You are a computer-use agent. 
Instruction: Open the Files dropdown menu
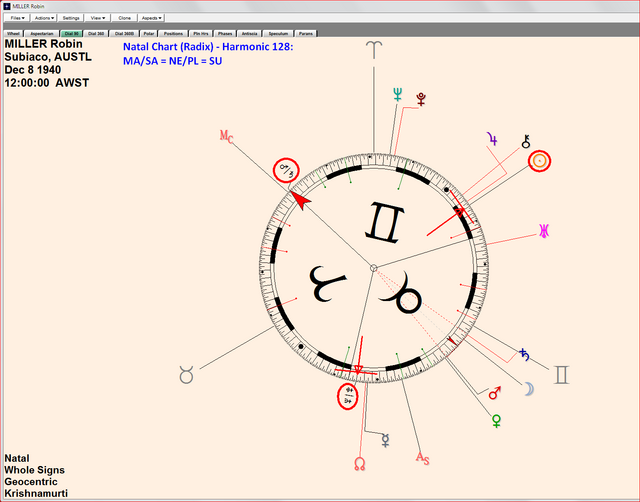click(x=17, y=18)
